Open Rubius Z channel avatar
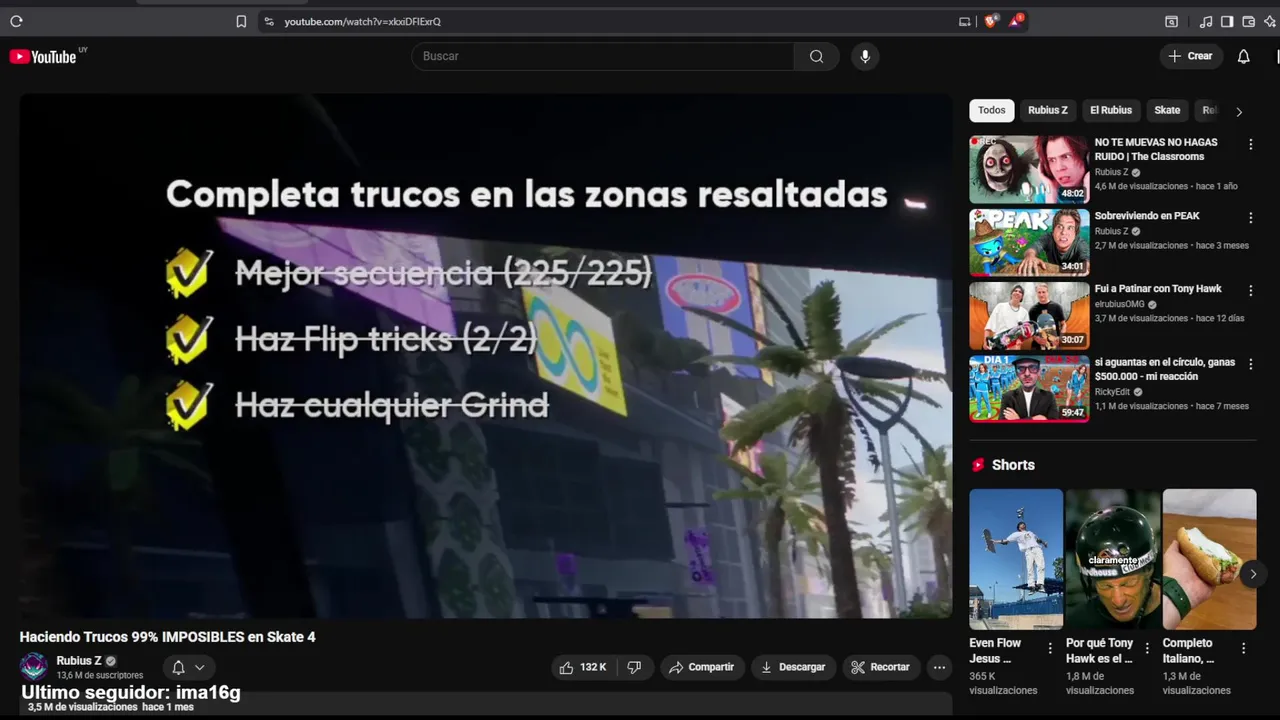 [x=34, y=667]
